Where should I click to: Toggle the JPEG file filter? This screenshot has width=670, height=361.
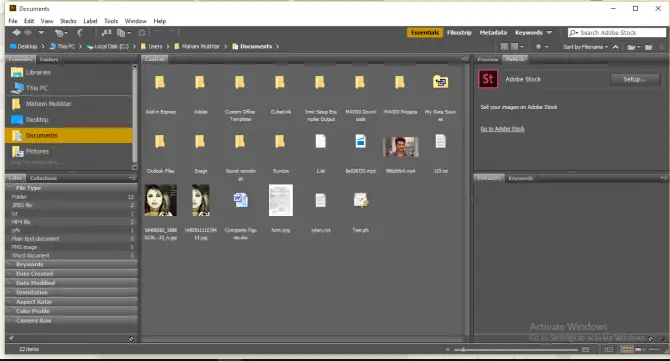pos(72,205)
